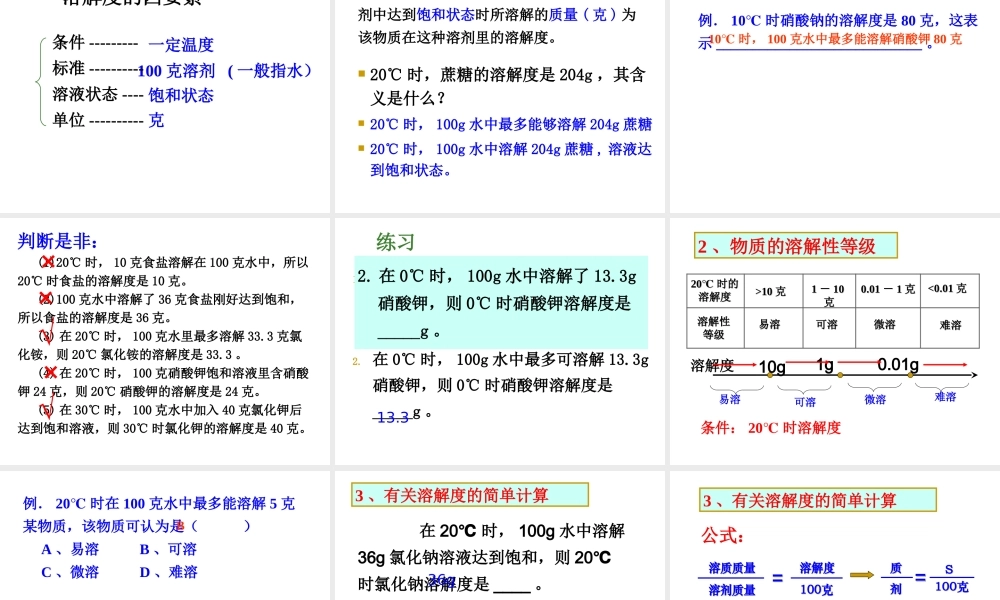Image resolution: width=1000 pixels, height=600 pixels.
Task: Click the answer 100g 水中最多能够溶解 204g 蔗糖
Action: 510,124
